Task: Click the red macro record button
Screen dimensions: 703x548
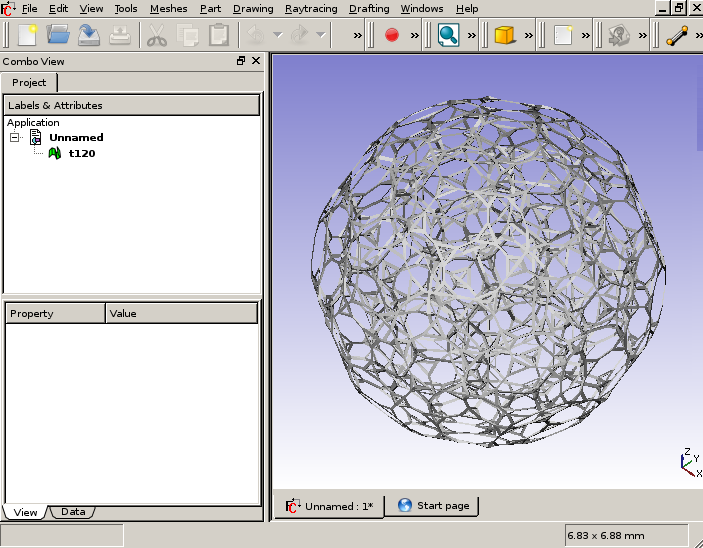Action: click(392, 35)
